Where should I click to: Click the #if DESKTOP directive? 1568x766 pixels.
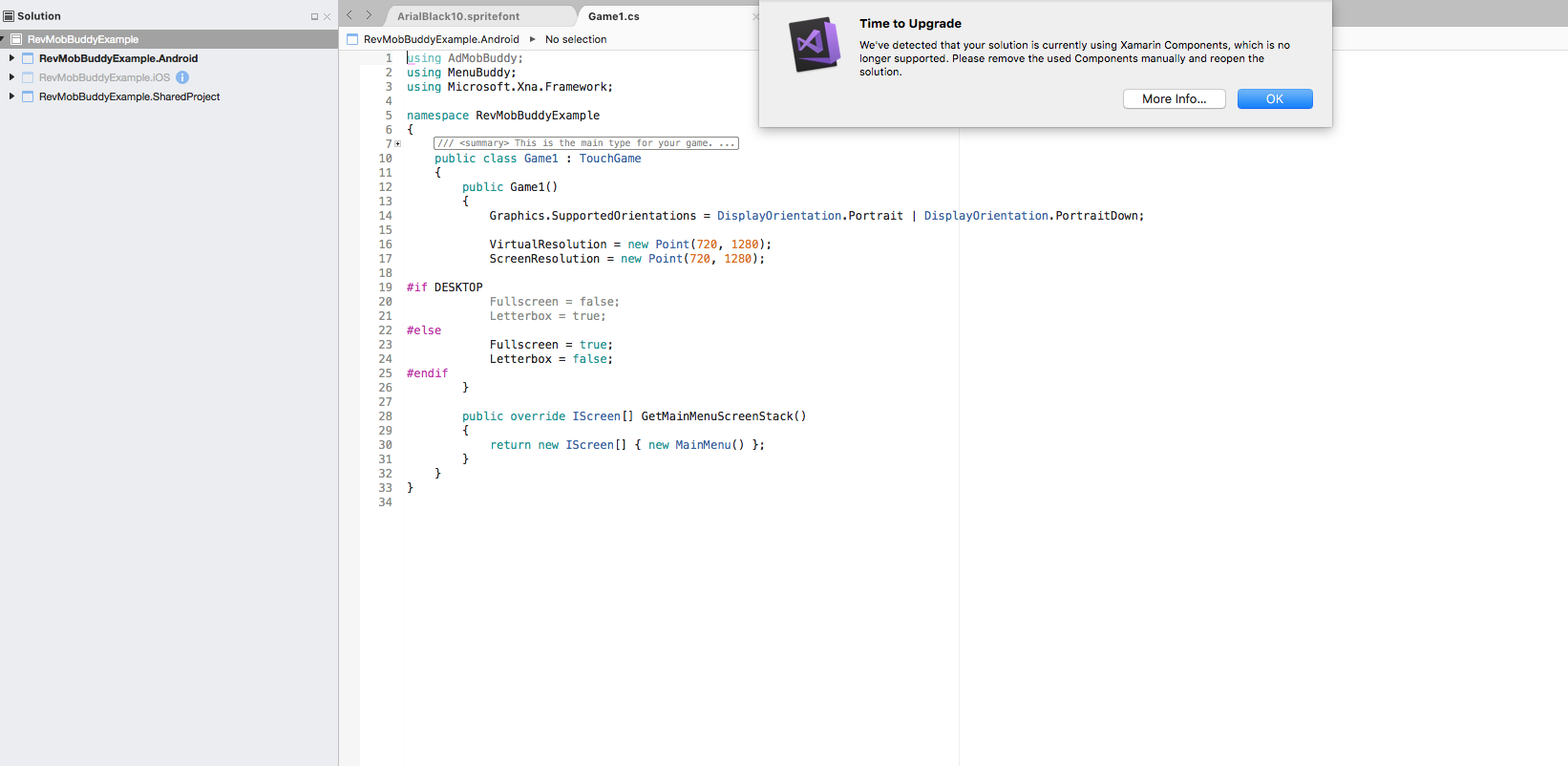coord(445,287)
